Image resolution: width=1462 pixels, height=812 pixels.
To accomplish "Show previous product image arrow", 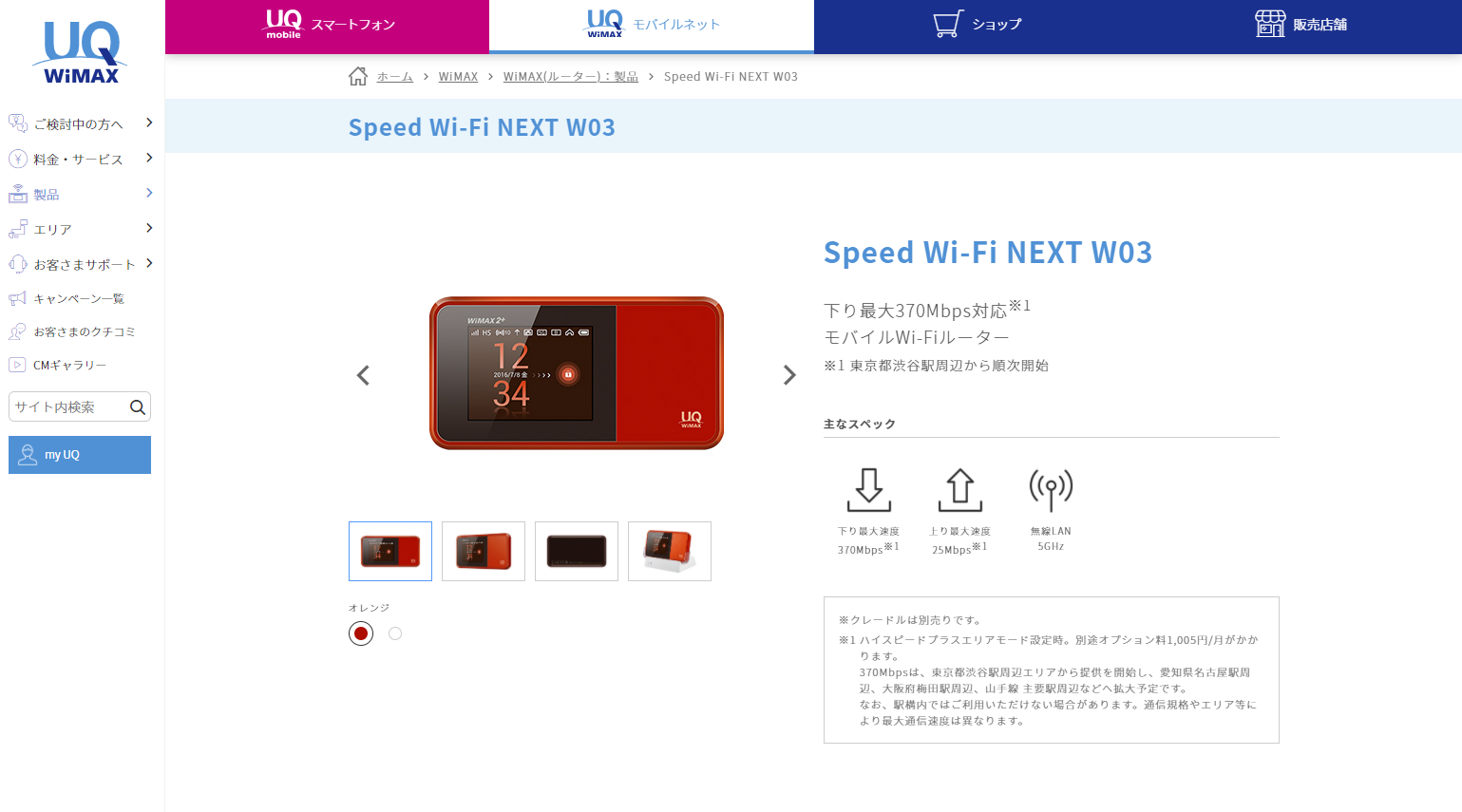I will coord(363,375).
